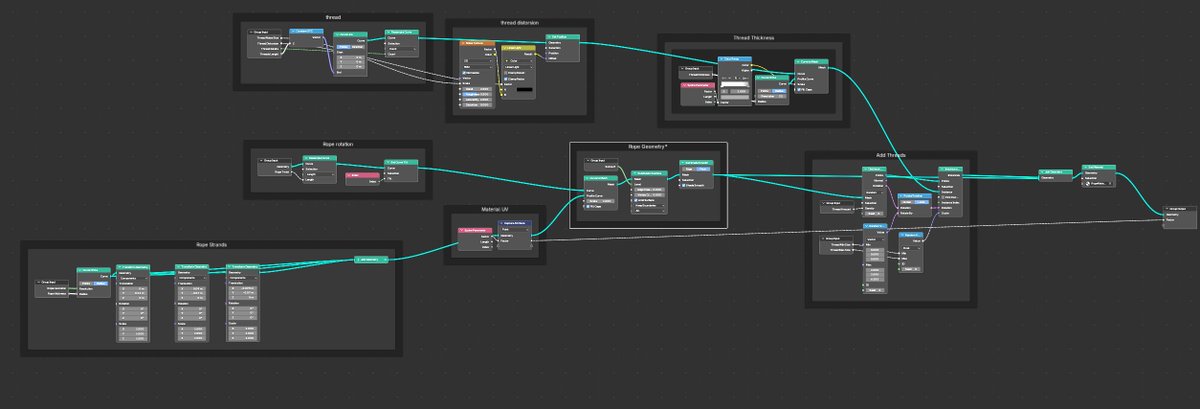
Task: Select the Material UV frame title
Action: pos(496,209)
